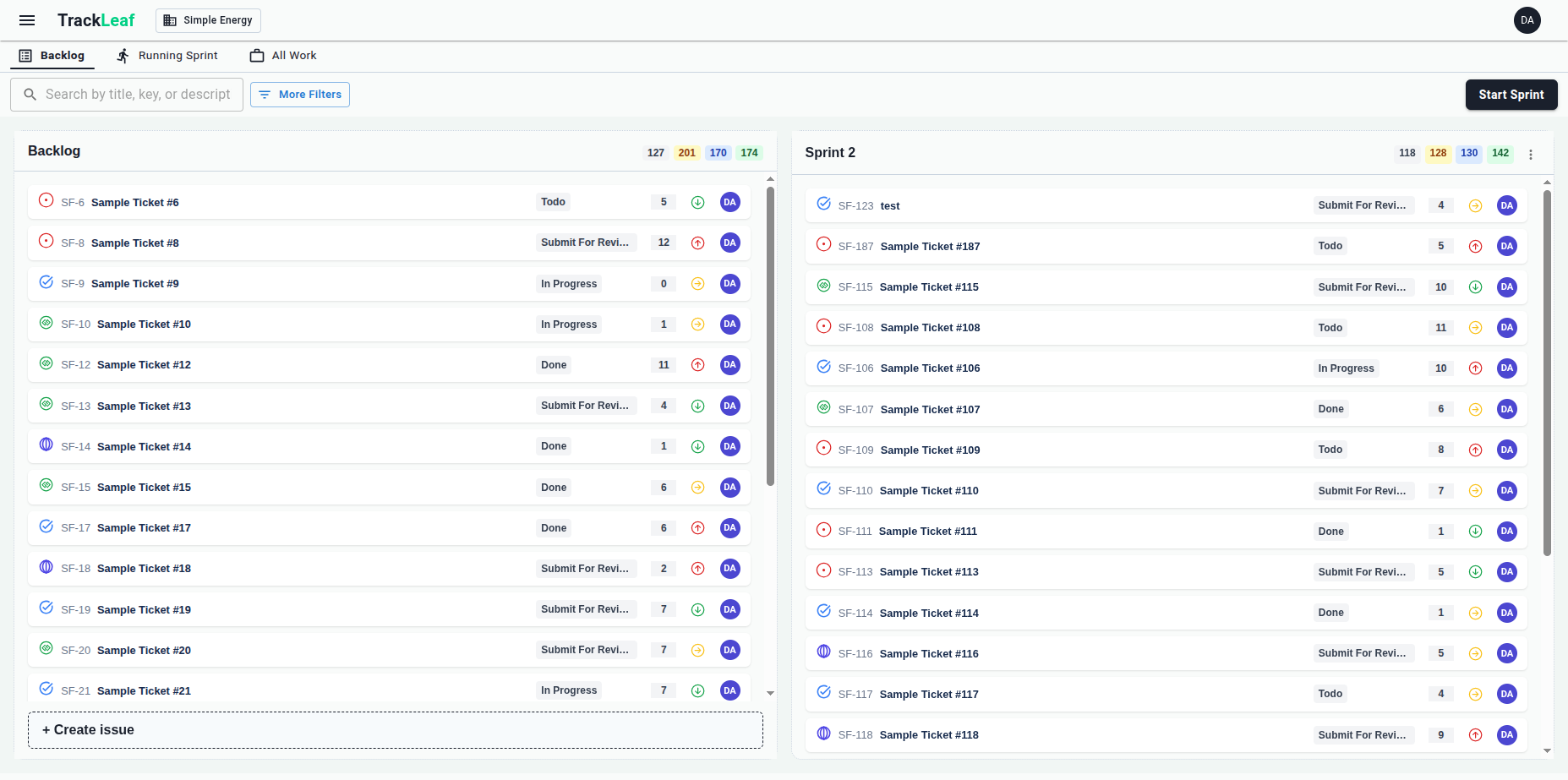This screenshot has width=1568, height=780.
Task: Click medium priority icon for SF-9
Action: [698, 283]
